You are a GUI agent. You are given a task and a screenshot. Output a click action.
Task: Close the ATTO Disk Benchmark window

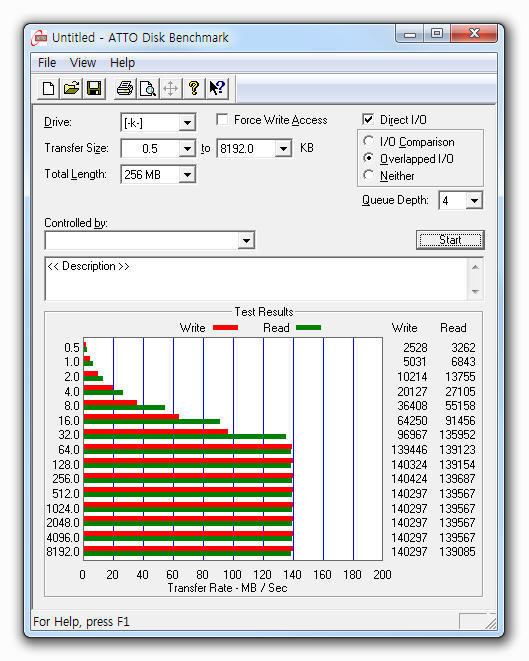pyautogui.click(x=474, y=34)
